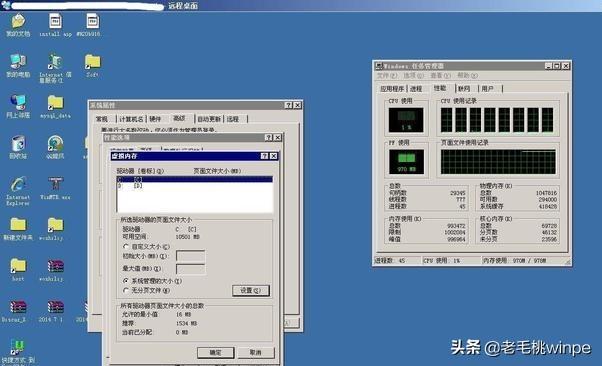Screen dimensions: 602x366
Task: Click the CPU 使用 1% status bar entry
Action: (x=451, y=260)
